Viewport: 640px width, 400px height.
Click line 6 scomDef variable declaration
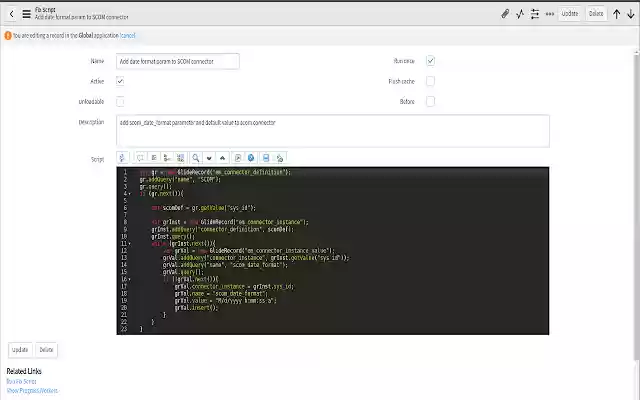click(x=204, y=208)
